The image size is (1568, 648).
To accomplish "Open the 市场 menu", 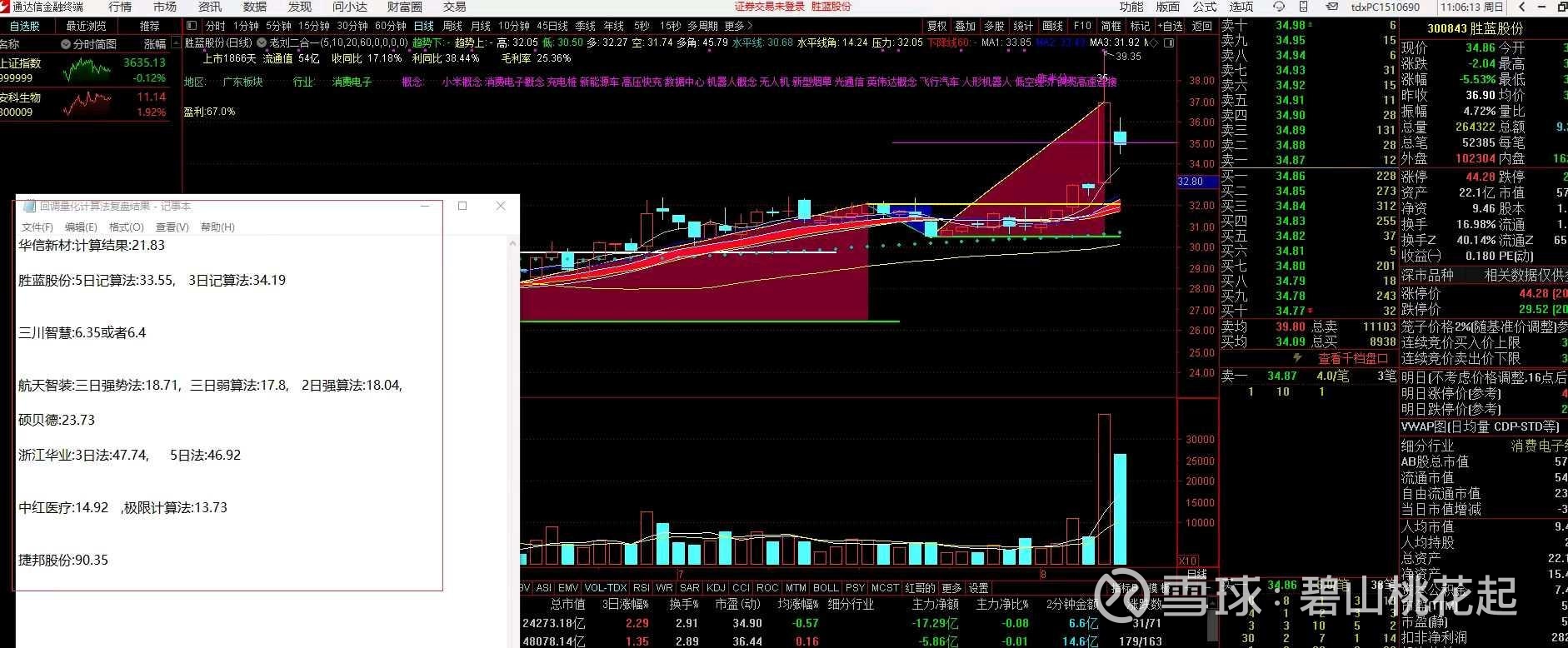I will click(165, 7).
